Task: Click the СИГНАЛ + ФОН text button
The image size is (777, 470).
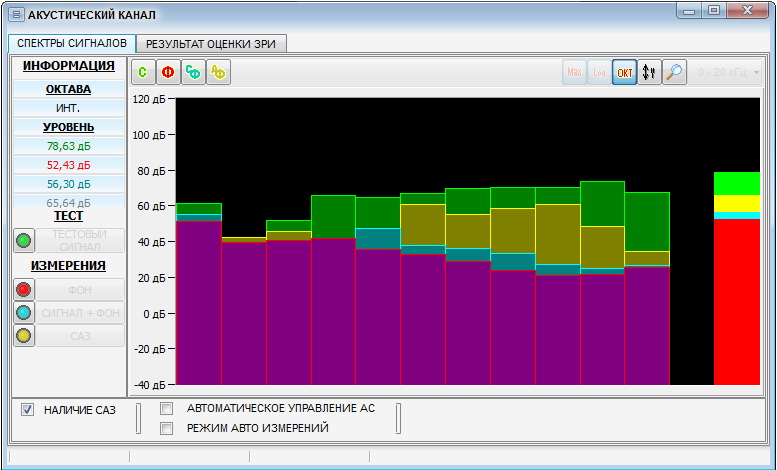Action: click(x=82, y=312)
